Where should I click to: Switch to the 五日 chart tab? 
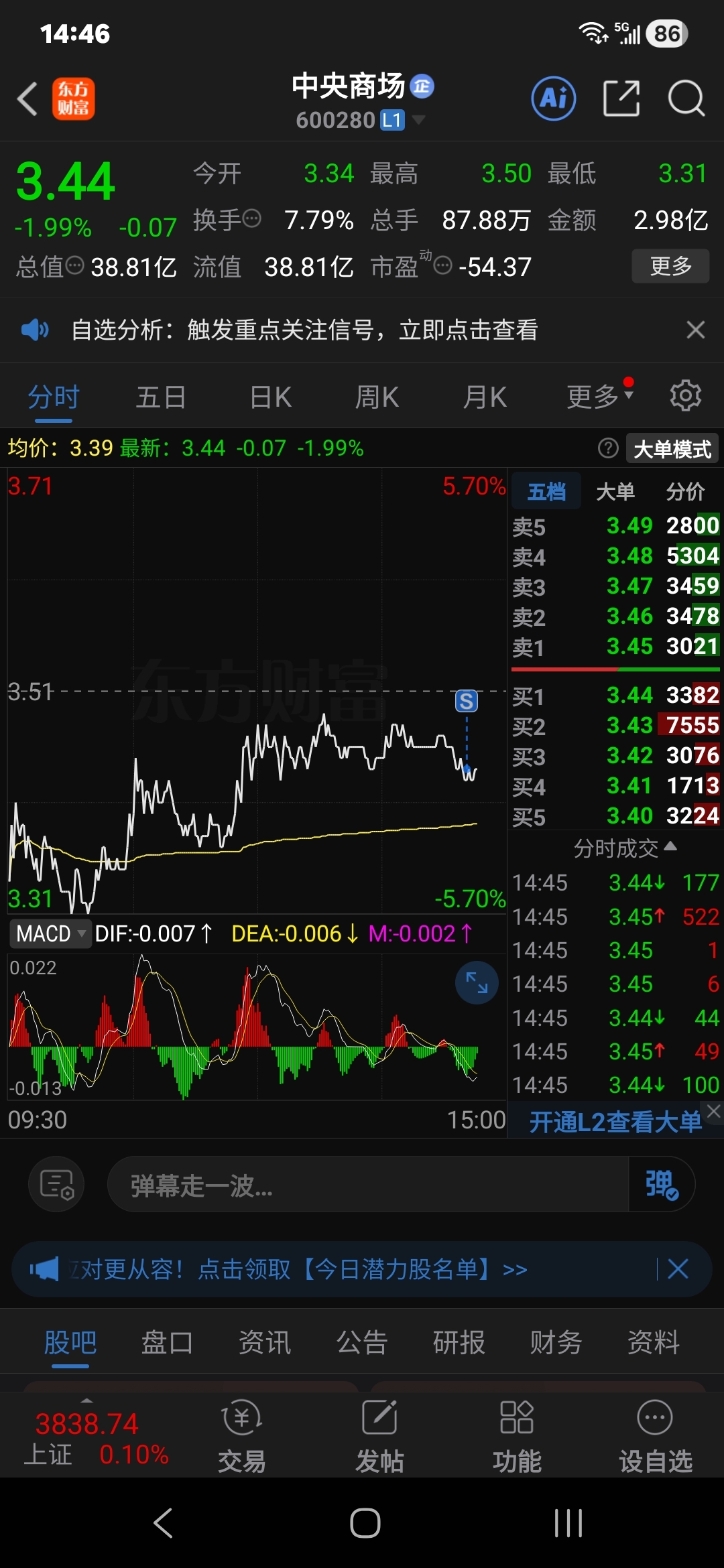tap(161, 397)
